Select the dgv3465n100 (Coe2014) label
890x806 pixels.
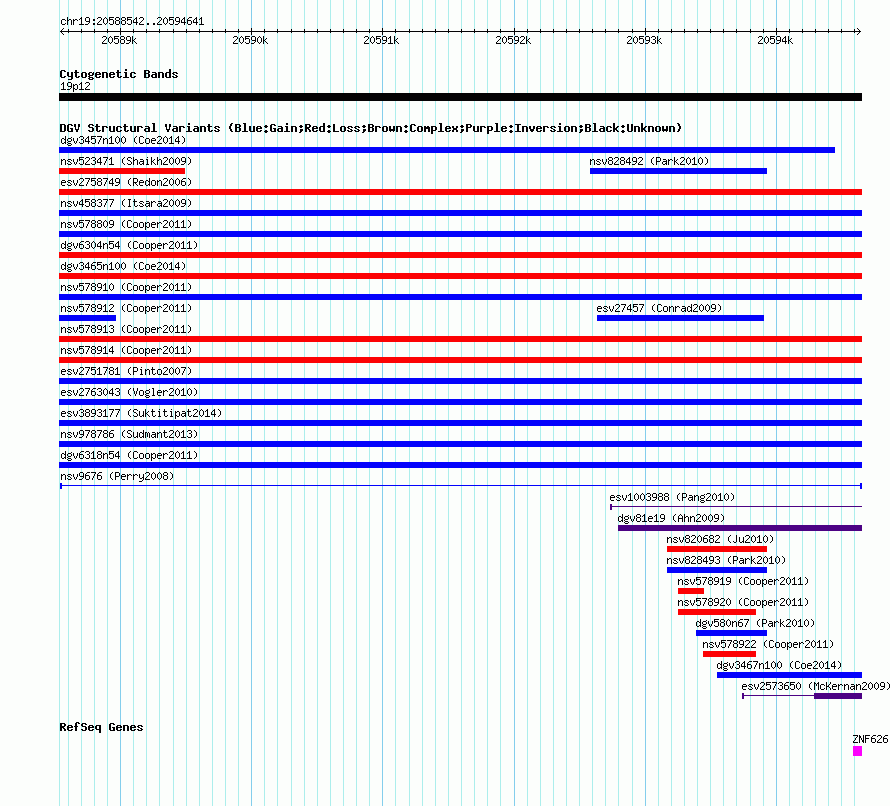[x=123, y=266]
